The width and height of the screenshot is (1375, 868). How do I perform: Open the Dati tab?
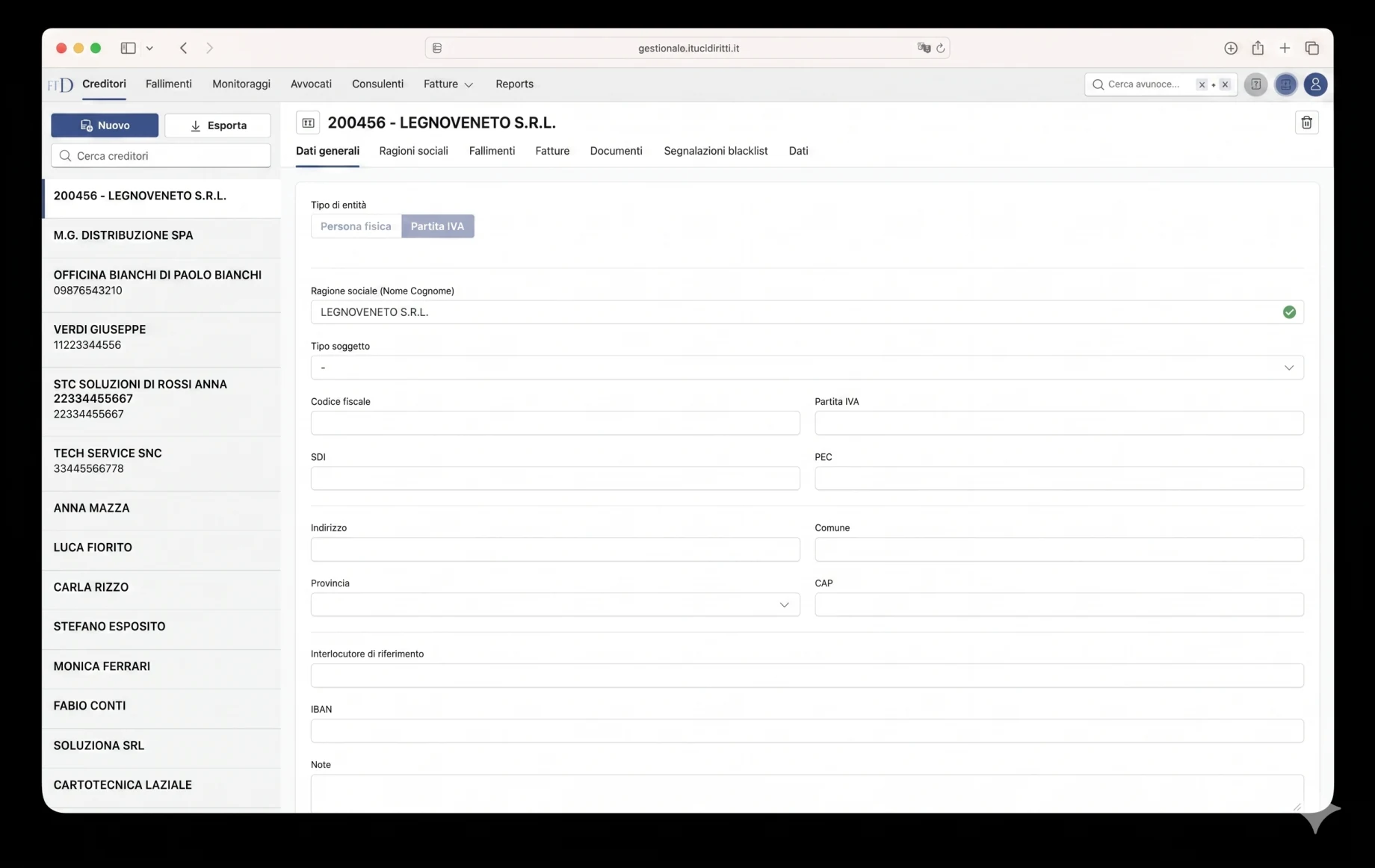coord(798,151)
